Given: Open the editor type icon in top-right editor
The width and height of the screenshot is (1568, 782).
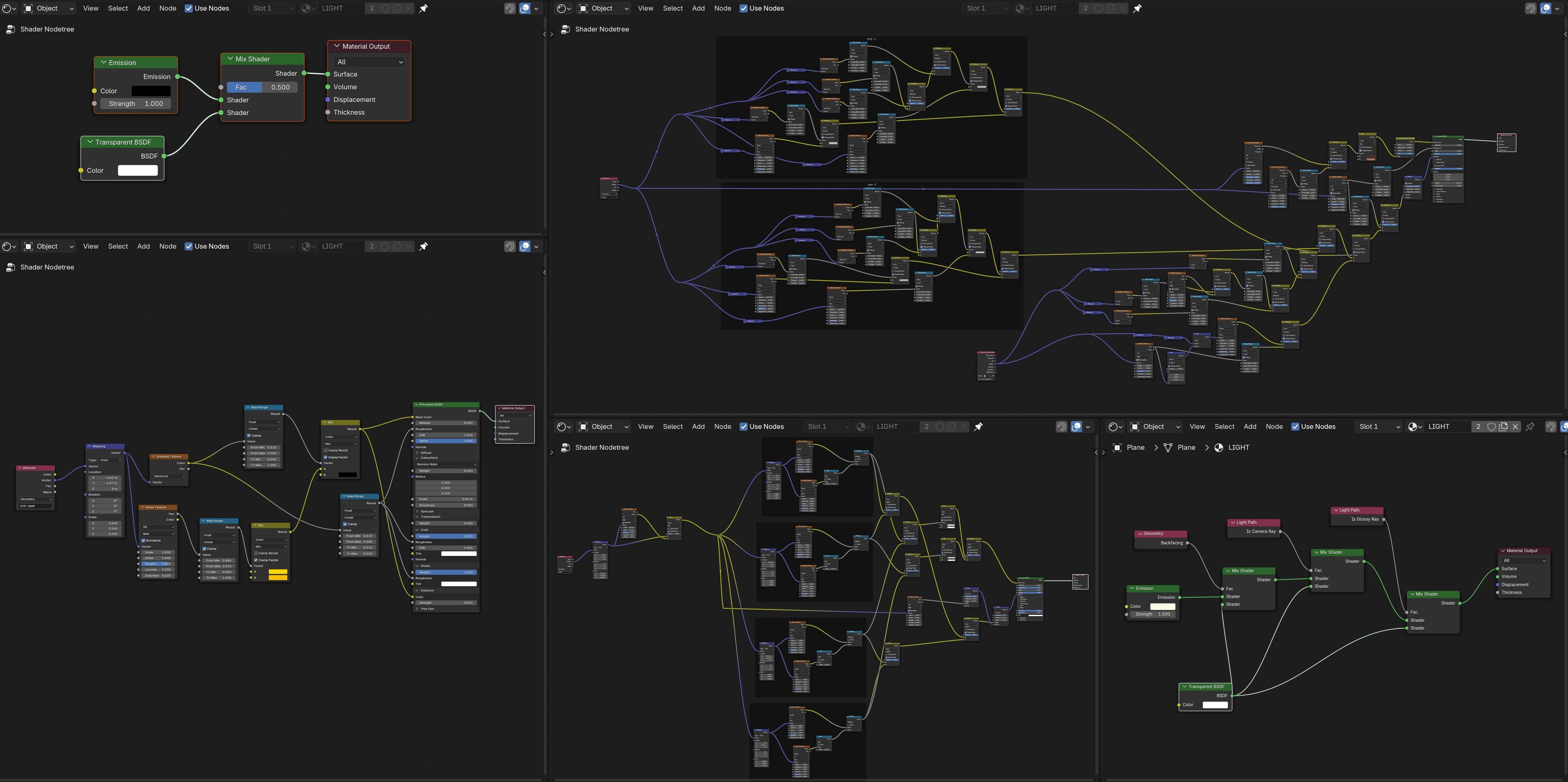Looking at the screenshot, I should (x=564, y=9).
